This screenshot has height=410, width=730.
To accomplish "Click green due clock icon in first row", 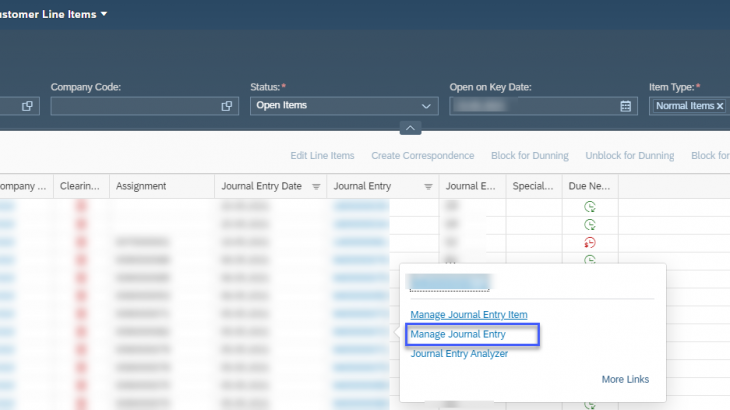I will 590,206.
